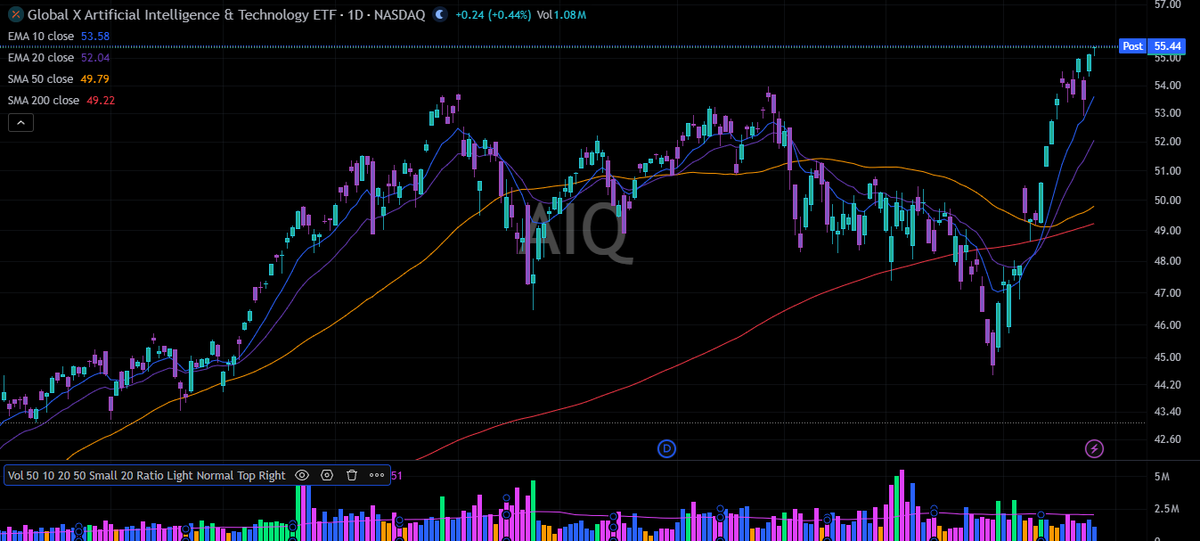This screenshot has height=541, width=1200.
Task: Click the 5M volume axis label
Action: (x=1161, y=477)
